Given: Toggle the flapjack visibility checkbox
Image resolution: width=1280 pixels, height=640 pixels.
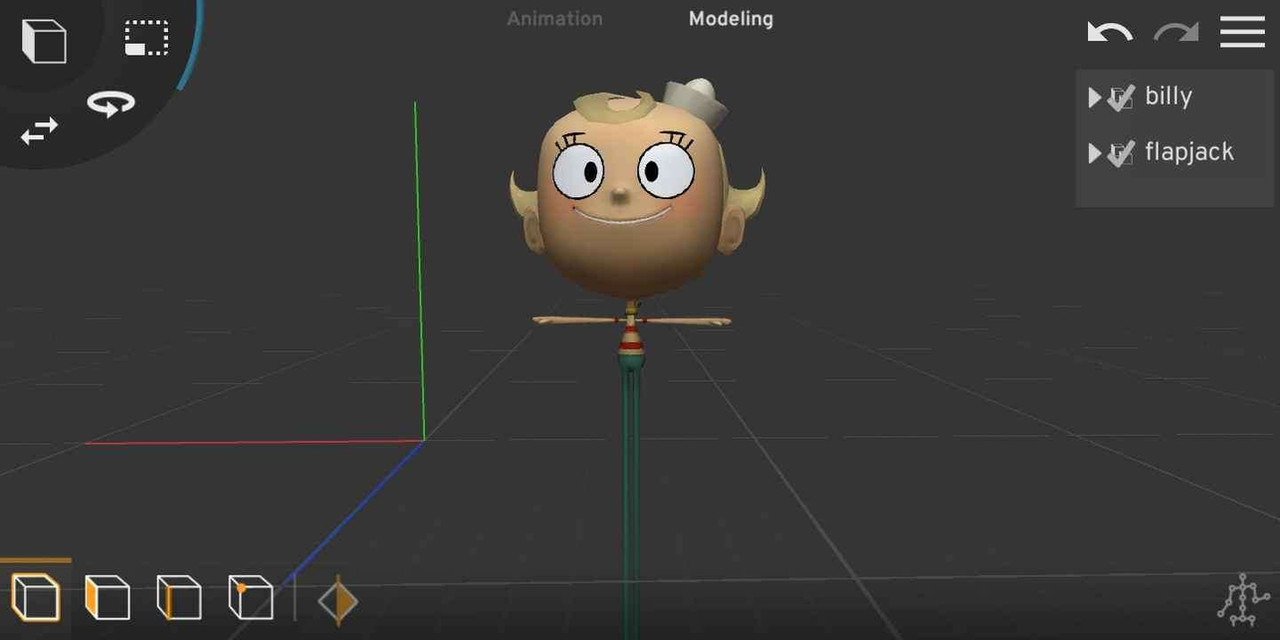Looking at the screenshot, I should point(1121,153).
